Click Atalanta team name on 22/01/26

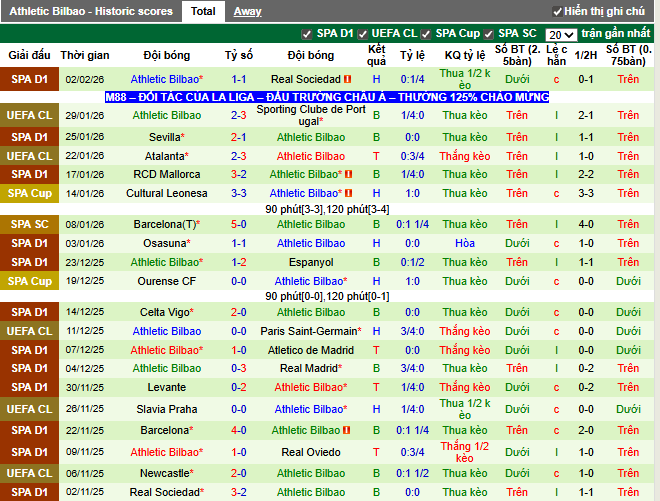167,156
